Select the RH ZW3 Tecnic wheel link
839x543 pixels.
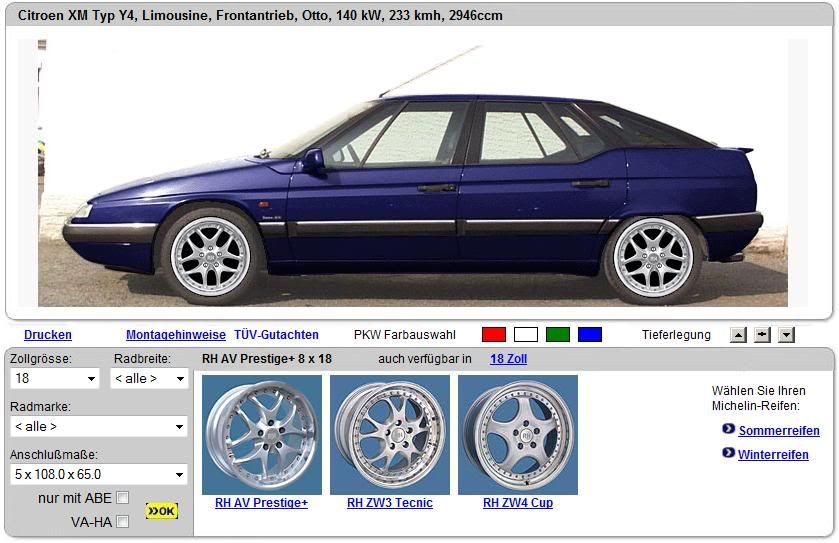[390, 503]
